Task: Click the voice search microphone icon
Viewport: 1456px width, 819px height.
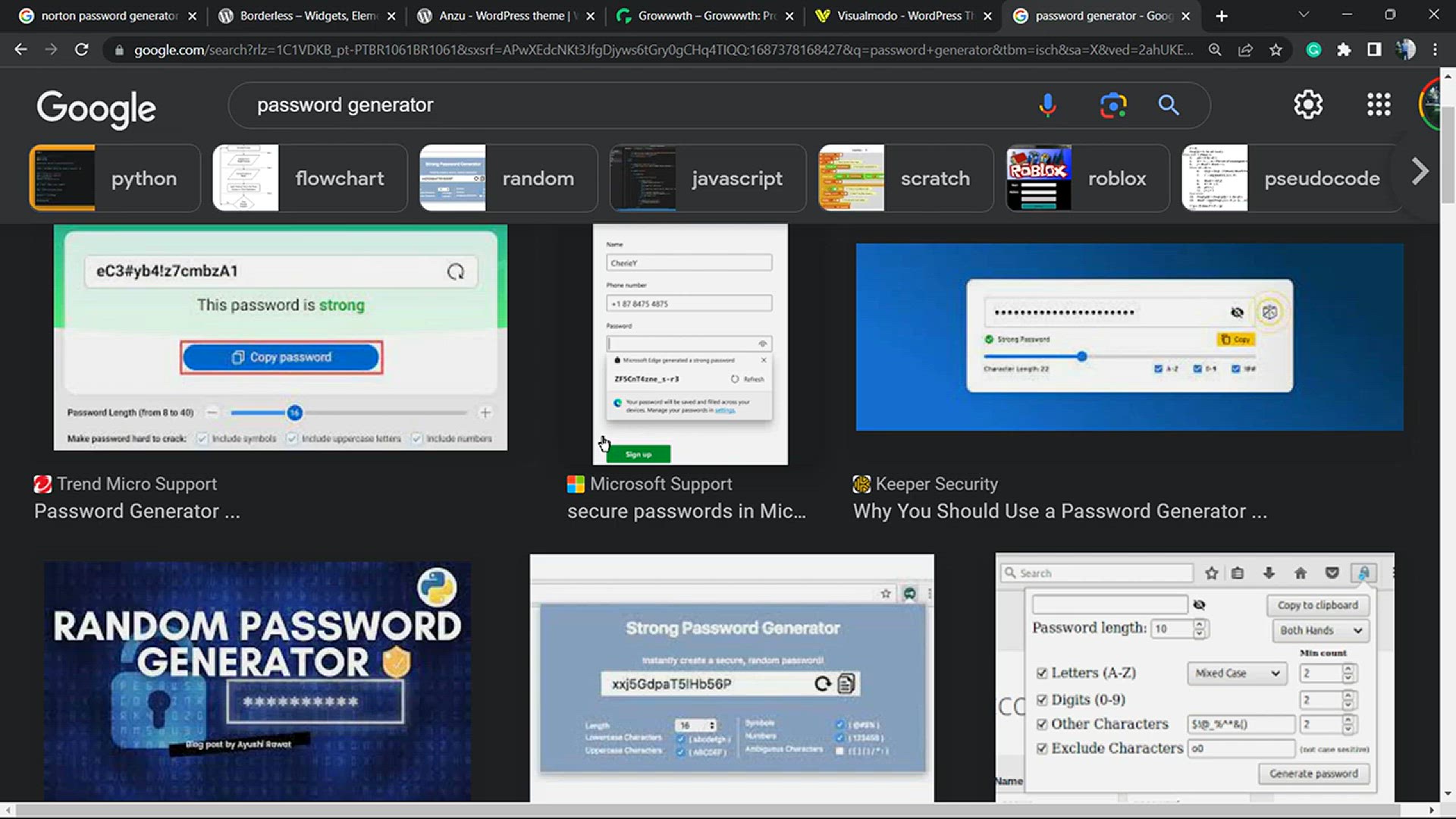Action: (x=1047, y=105)
